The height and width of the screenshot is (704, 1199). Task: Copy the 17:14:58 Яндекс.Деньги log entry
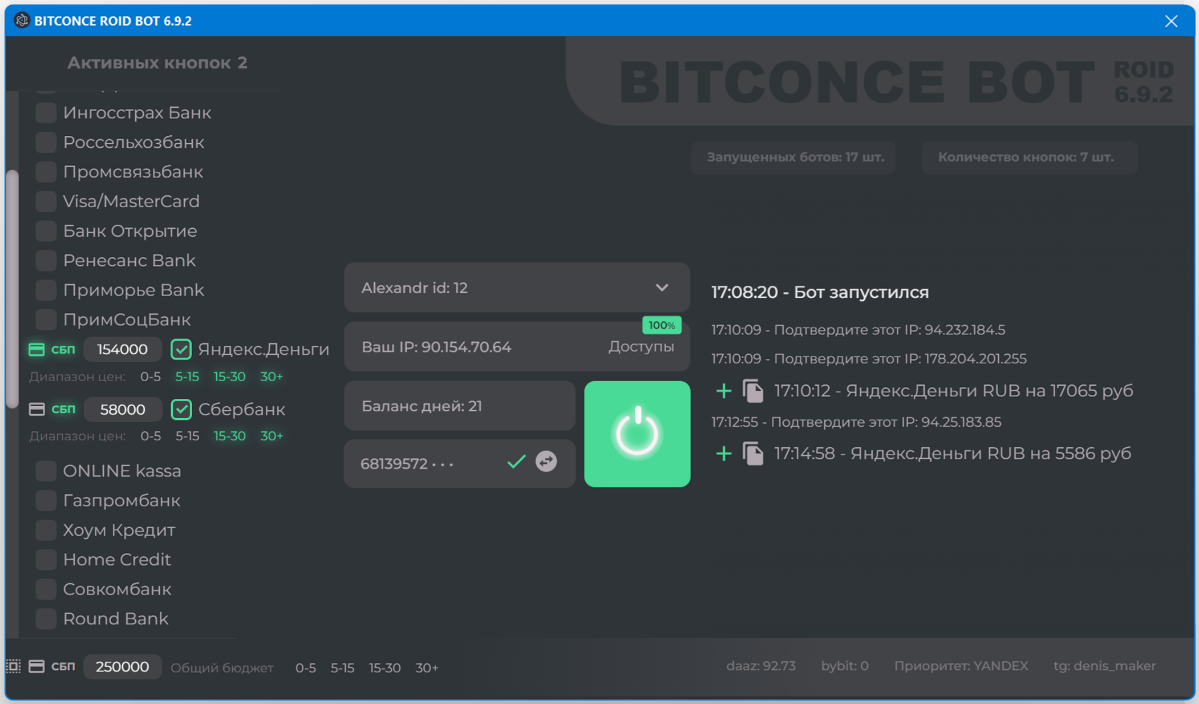(753, 454)
